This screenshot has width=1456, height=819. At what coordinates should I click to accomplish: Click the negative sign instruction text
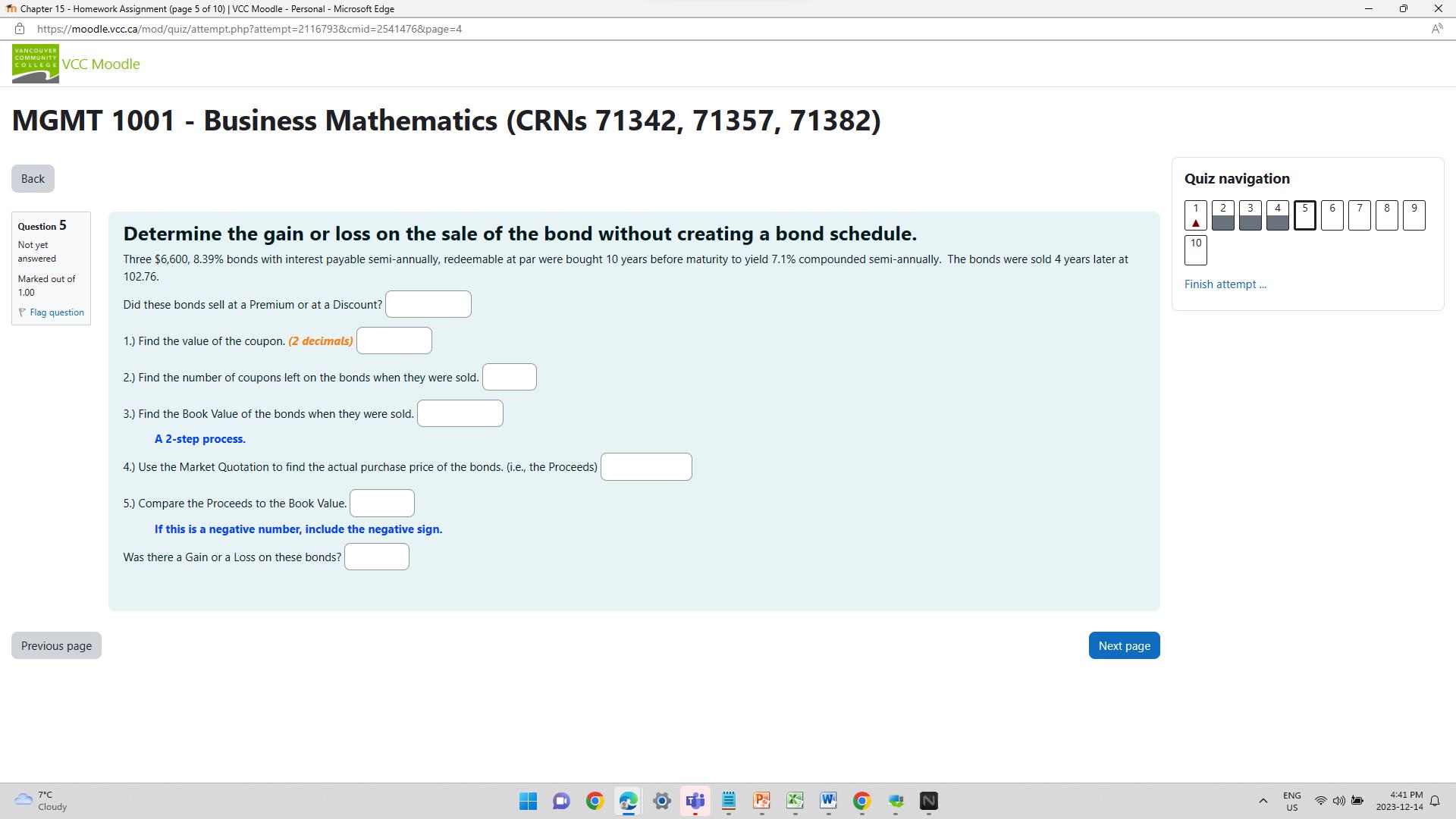click(299, 529)
